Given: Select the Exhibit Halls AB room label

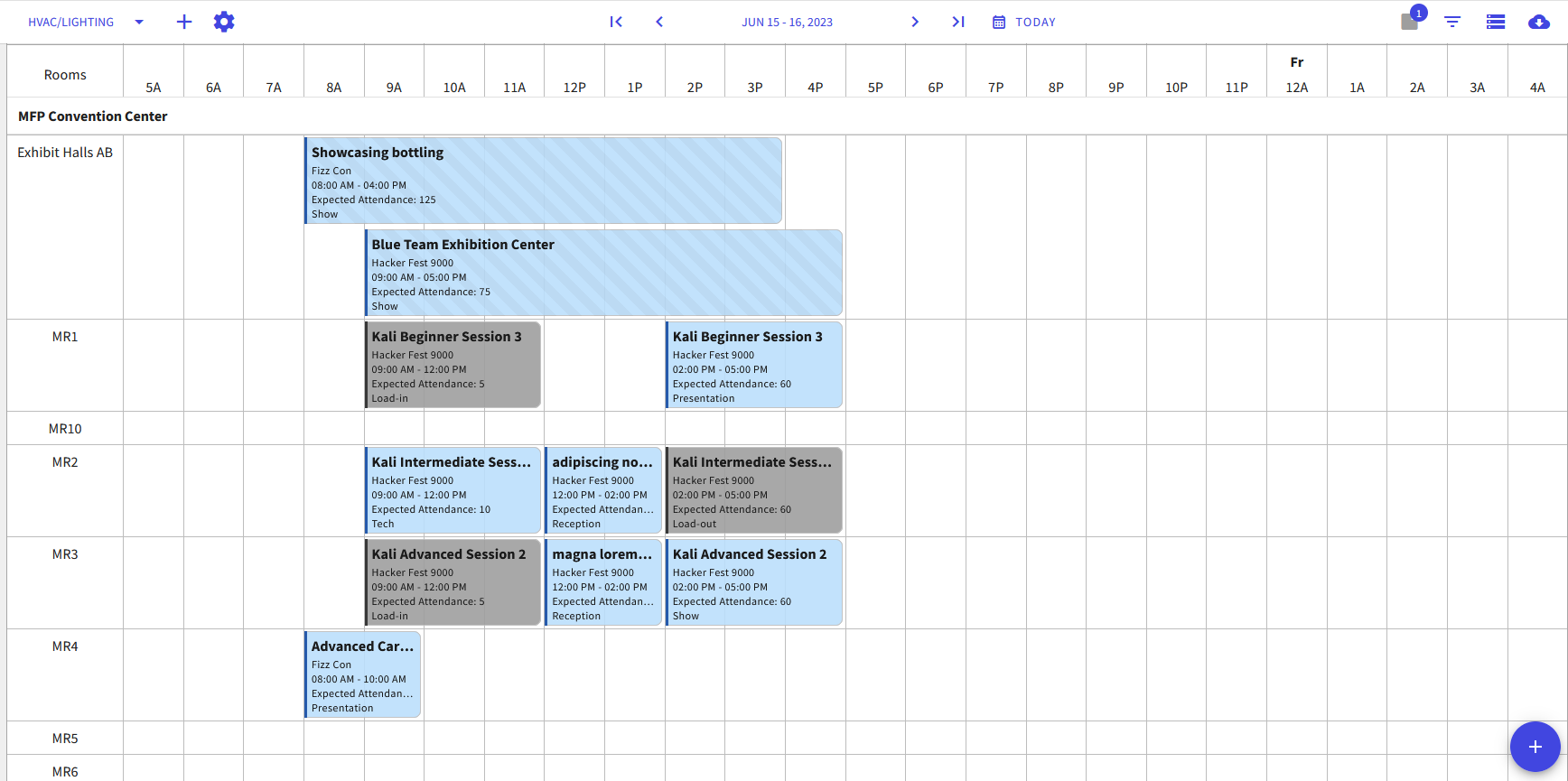Looking at the screenshot, I should click(x=65, y=153).
